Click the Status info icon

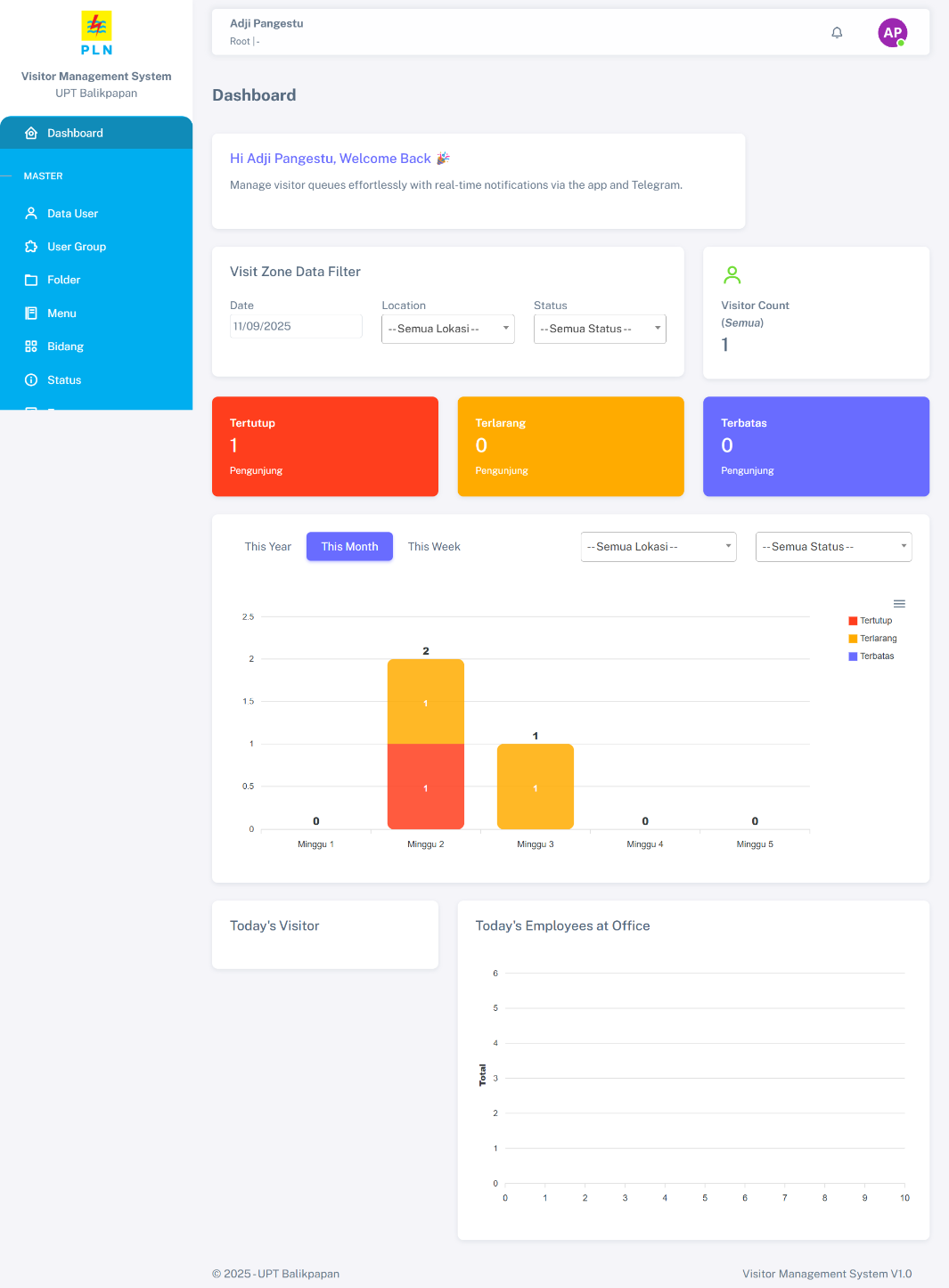point(31,380)
